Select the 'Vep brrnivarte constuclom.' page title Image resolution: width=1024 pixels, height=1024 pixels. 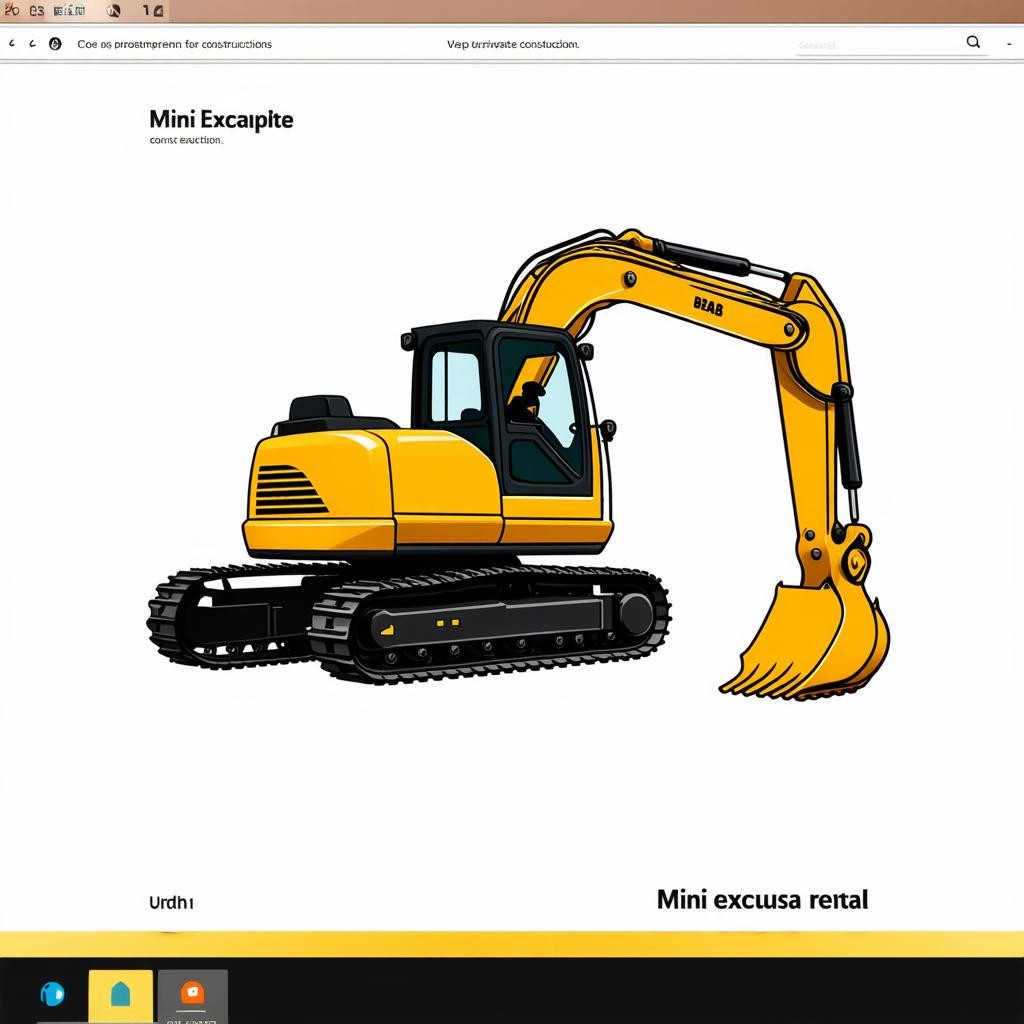tap(512, 44)
